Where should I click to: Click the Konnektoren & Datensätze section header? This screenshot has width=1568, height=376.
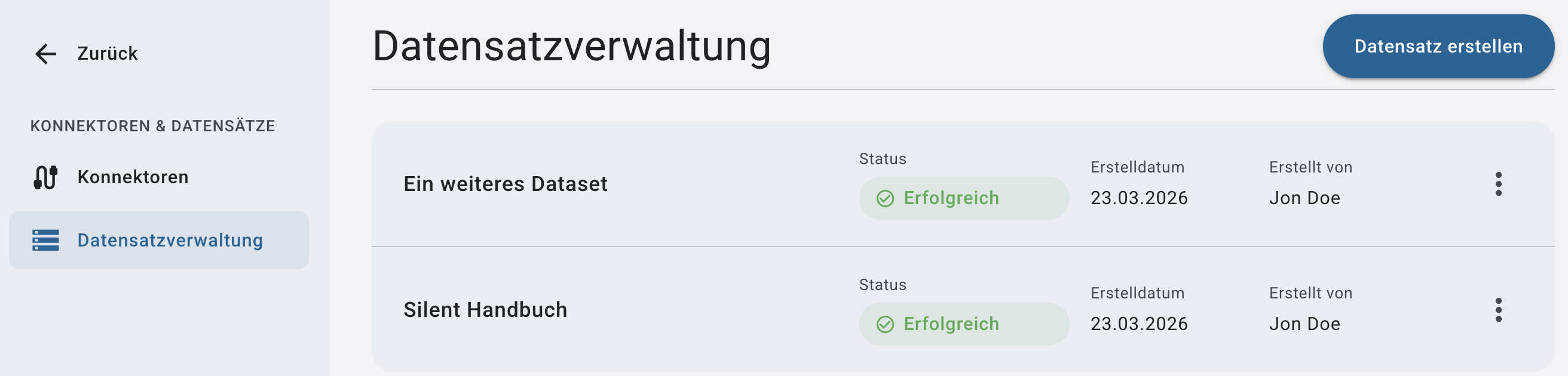pyautogui.click(x=153, y=126)
